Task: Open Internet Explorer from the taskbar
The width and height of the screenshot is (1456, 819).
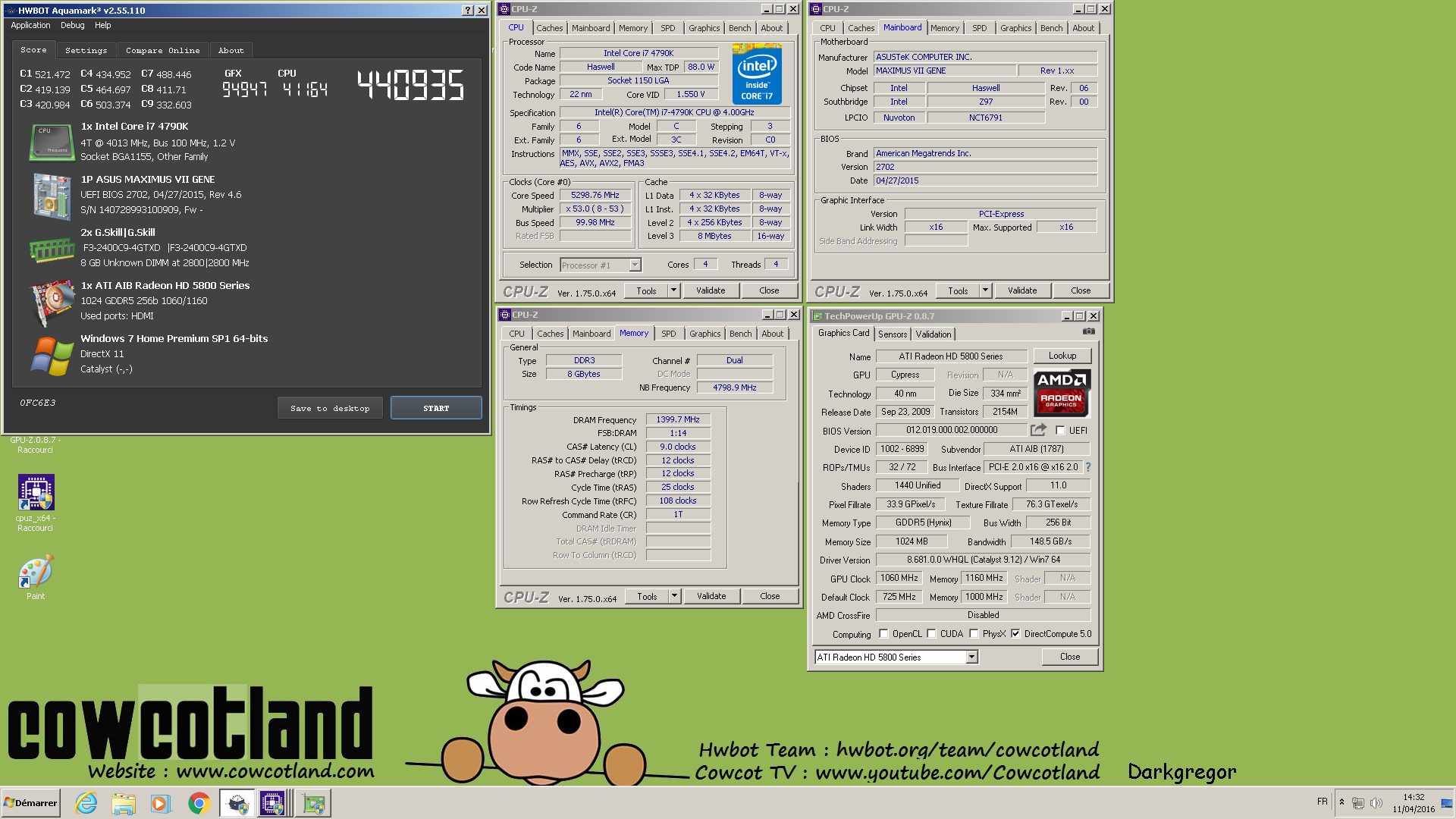Action: tap(86, 803)
